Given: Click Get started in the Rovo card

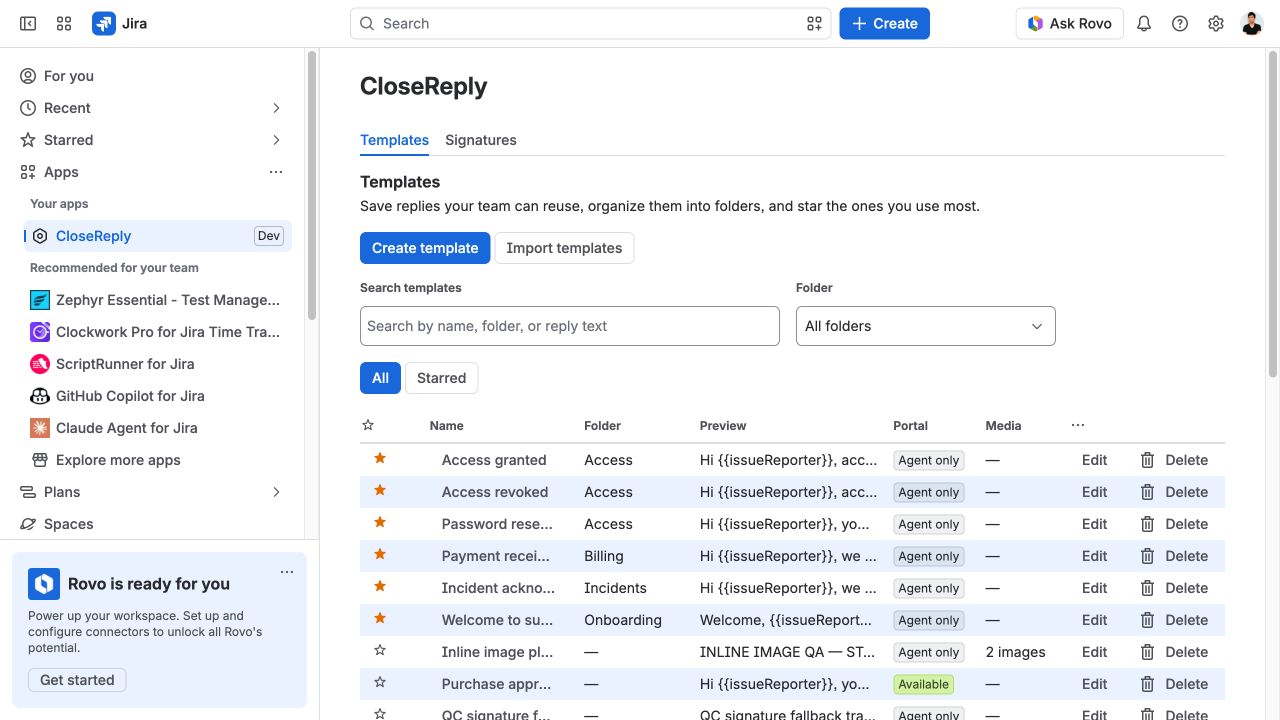Looking at the screenshot, I should (x=77, y=680).
